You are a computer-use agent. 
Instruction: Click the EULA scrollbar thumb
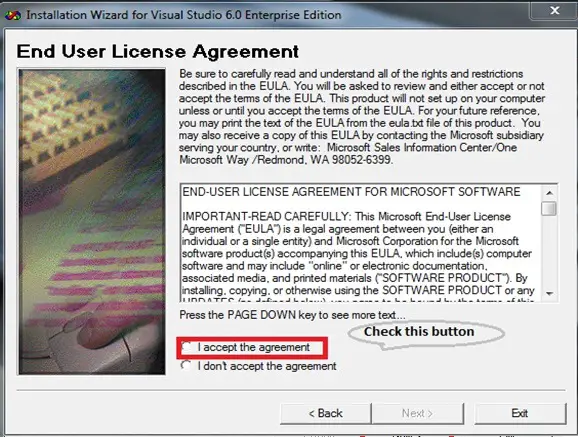point(549,208)
